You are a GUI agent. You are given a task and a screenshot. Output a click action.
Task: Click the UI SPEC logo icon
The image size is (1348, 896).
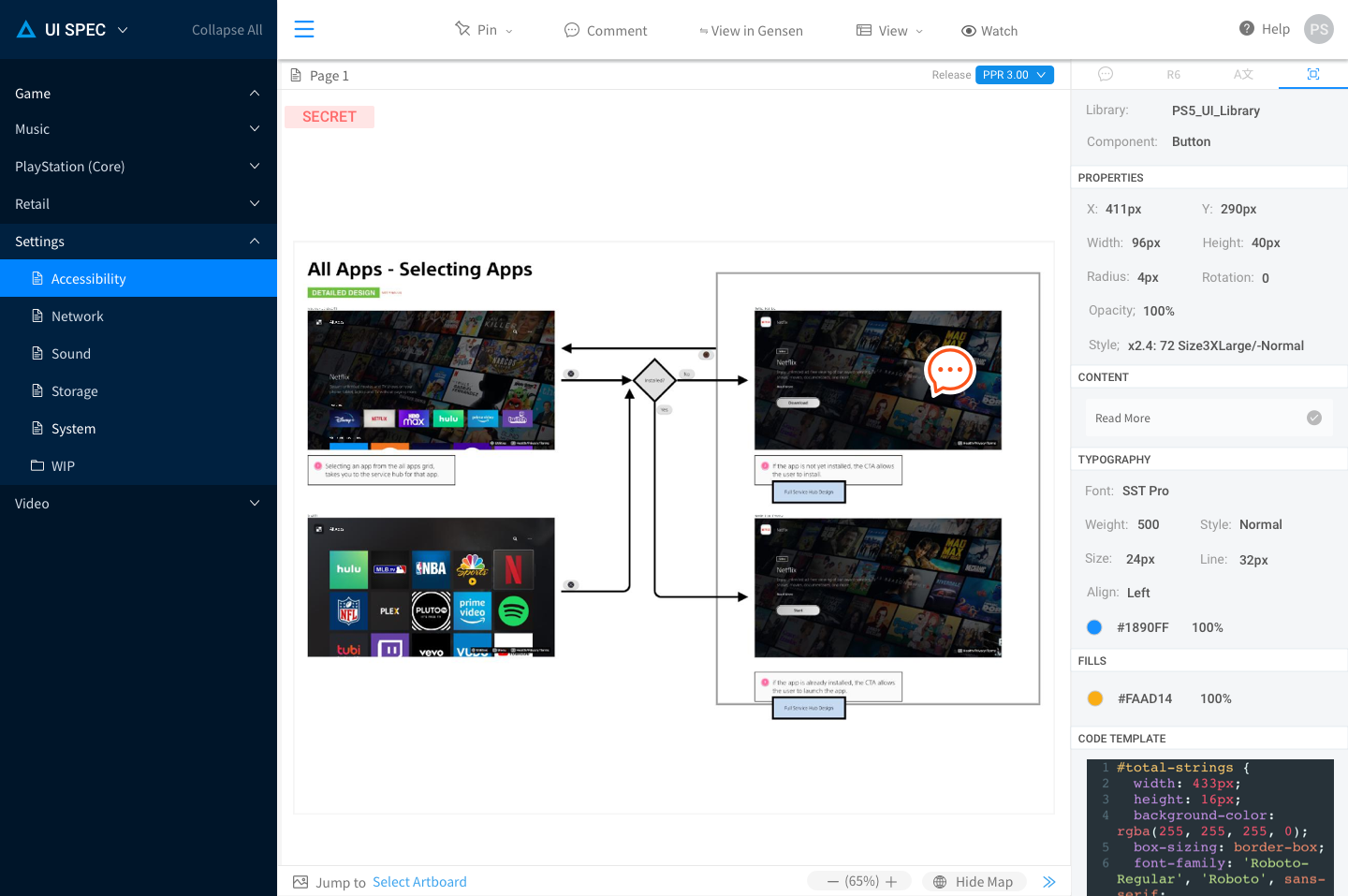click(26, 30)
